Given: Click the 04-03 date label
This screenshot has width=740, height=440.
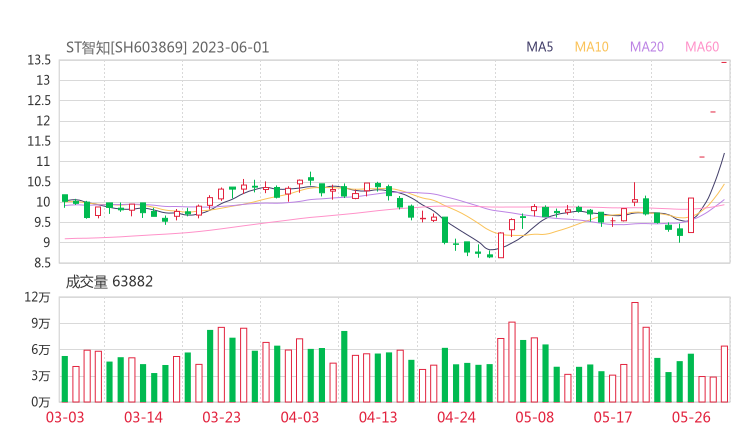Looking at the screenshot, I should 300,417.
